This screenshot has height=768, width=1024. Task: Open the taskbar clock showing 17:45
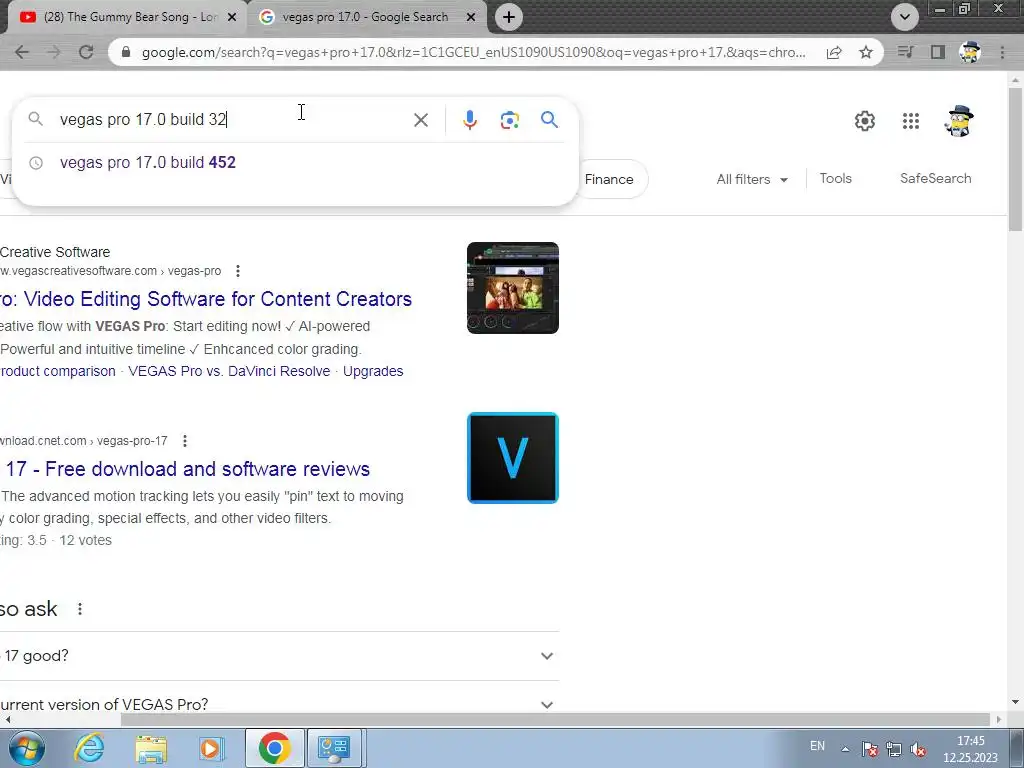click(x=970, y=749)
